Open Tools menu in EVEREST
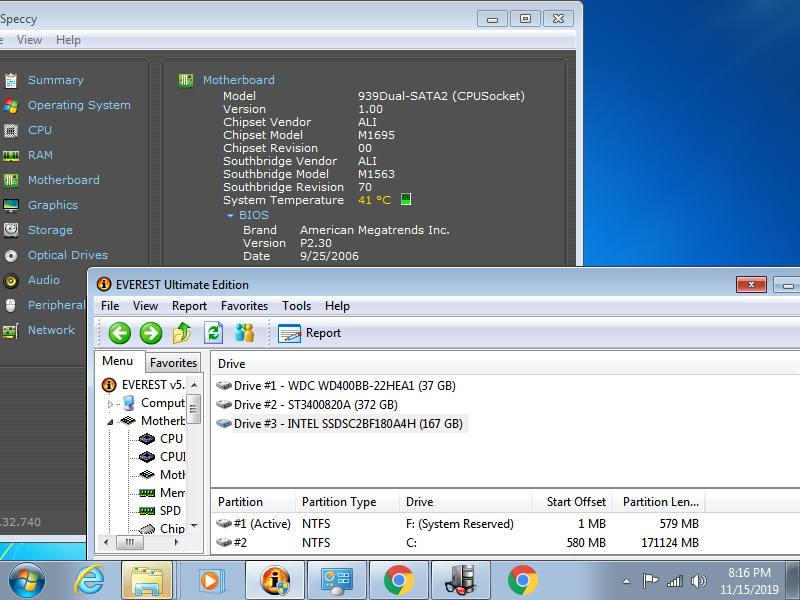Viewport: 800px width, 600px height. coord(296,306)
